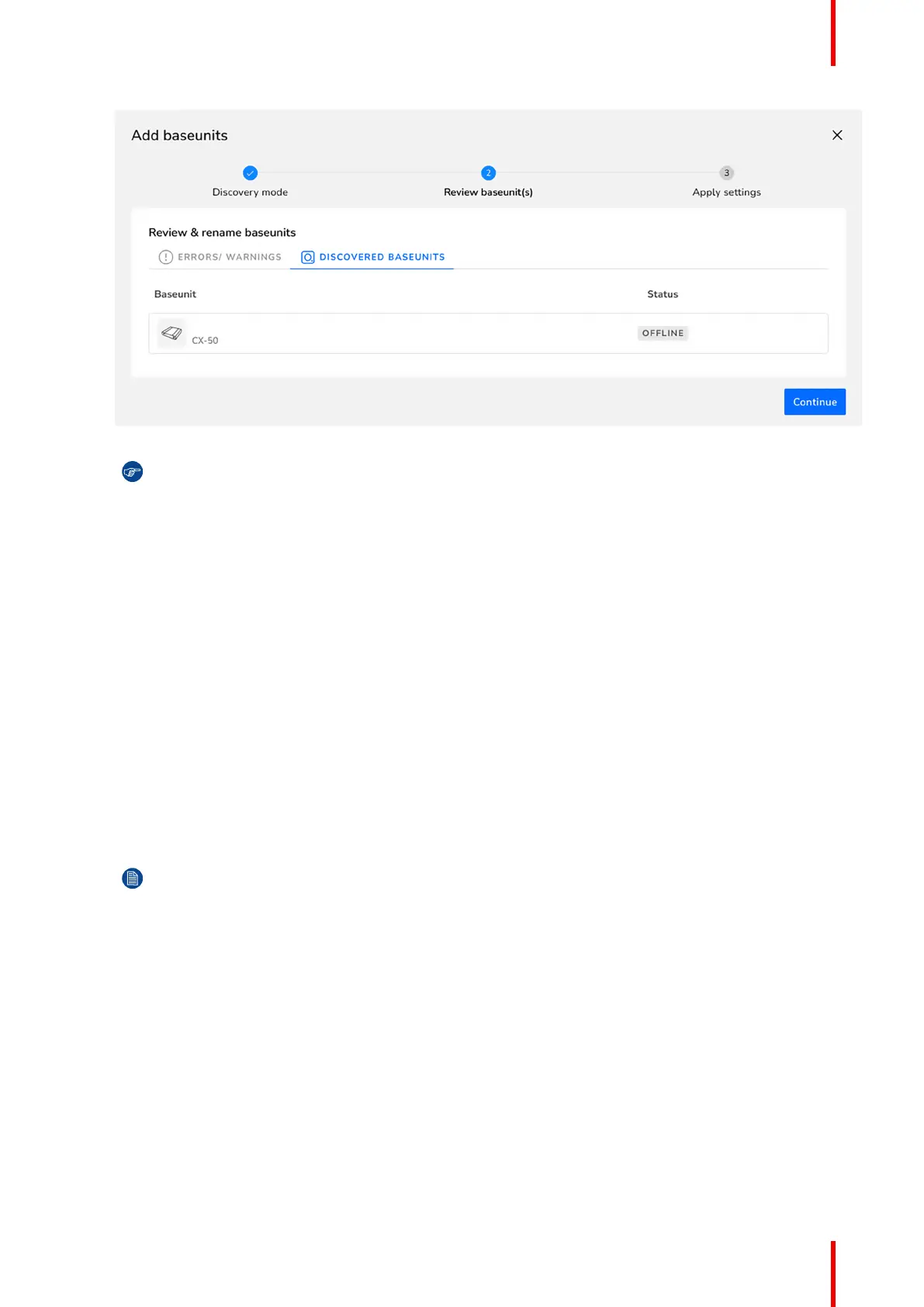Click the Discovery mode step label
The image size is (924, 1307).
point(250,192)
